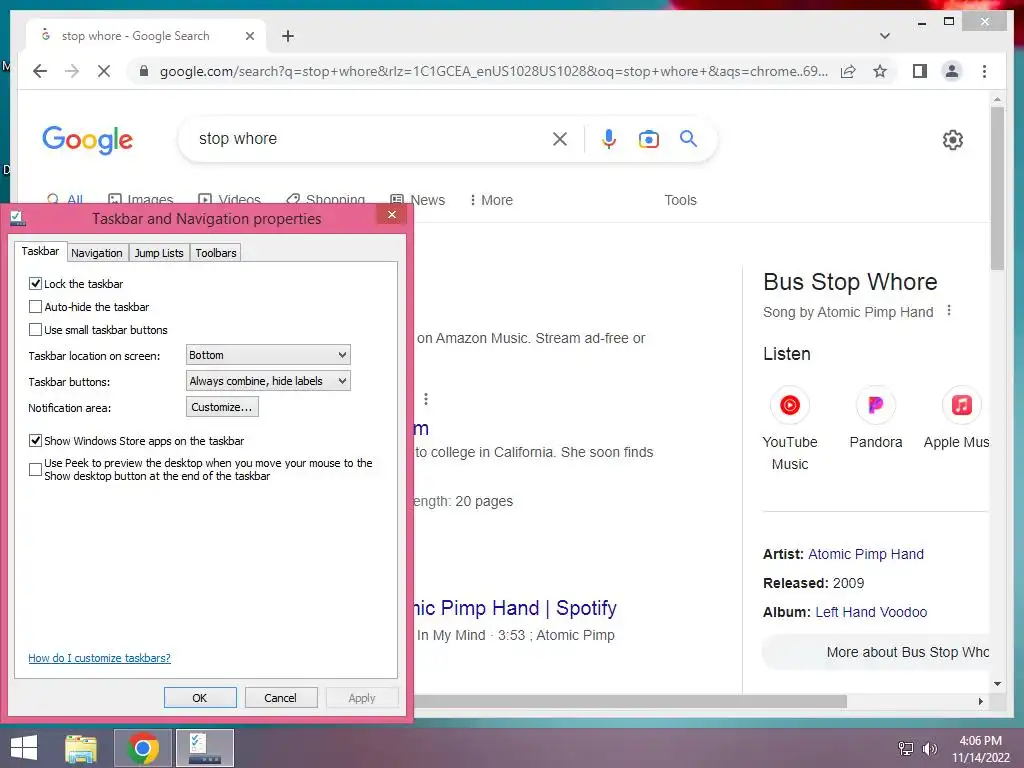The height and width of the screenshot is (768, 1024).
Task: Open the Shopping search tab
Action: coord(326,199)
